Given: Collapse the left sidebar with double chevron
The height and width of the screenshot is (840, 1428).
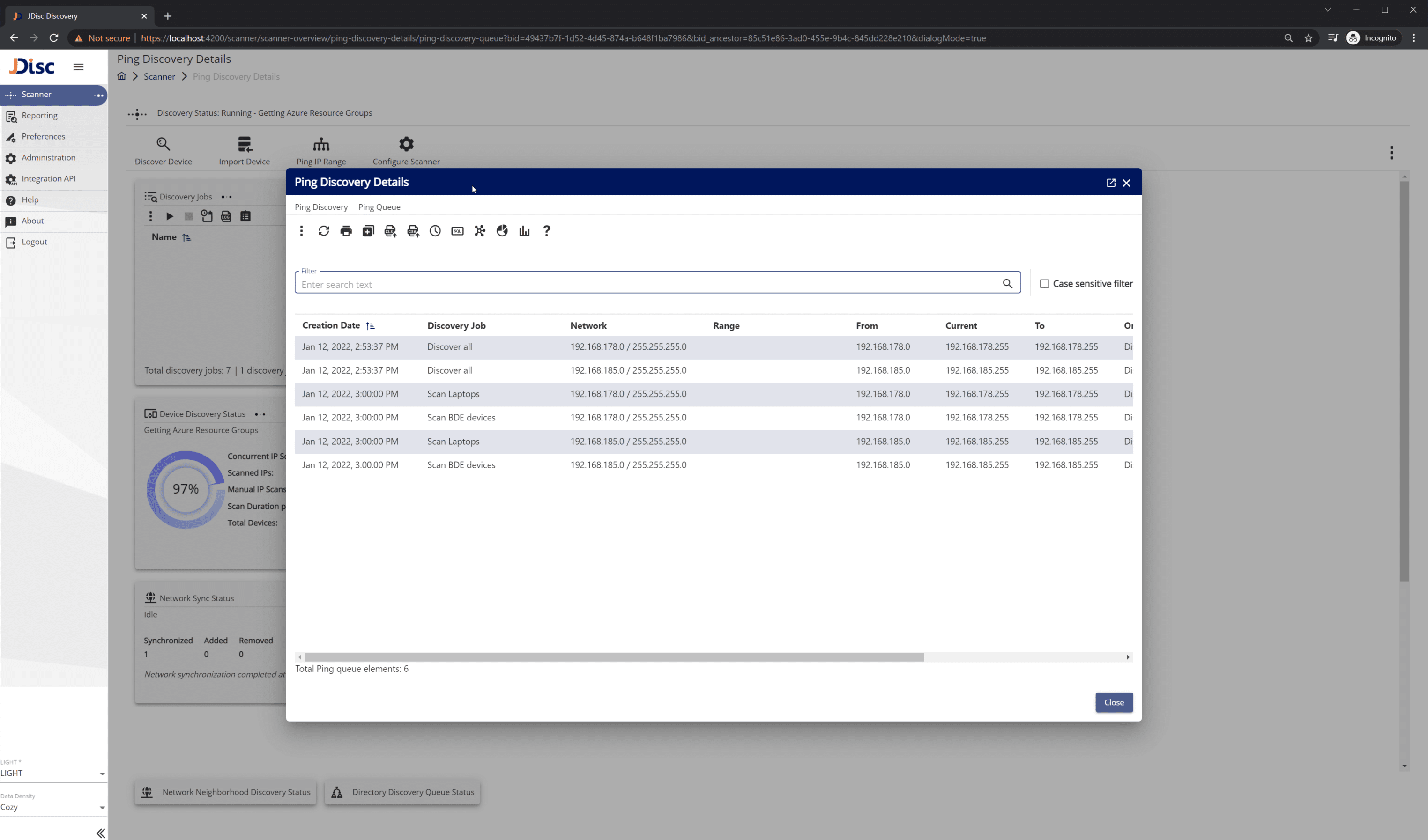Looking at the screenshot, I should (101, 833).
